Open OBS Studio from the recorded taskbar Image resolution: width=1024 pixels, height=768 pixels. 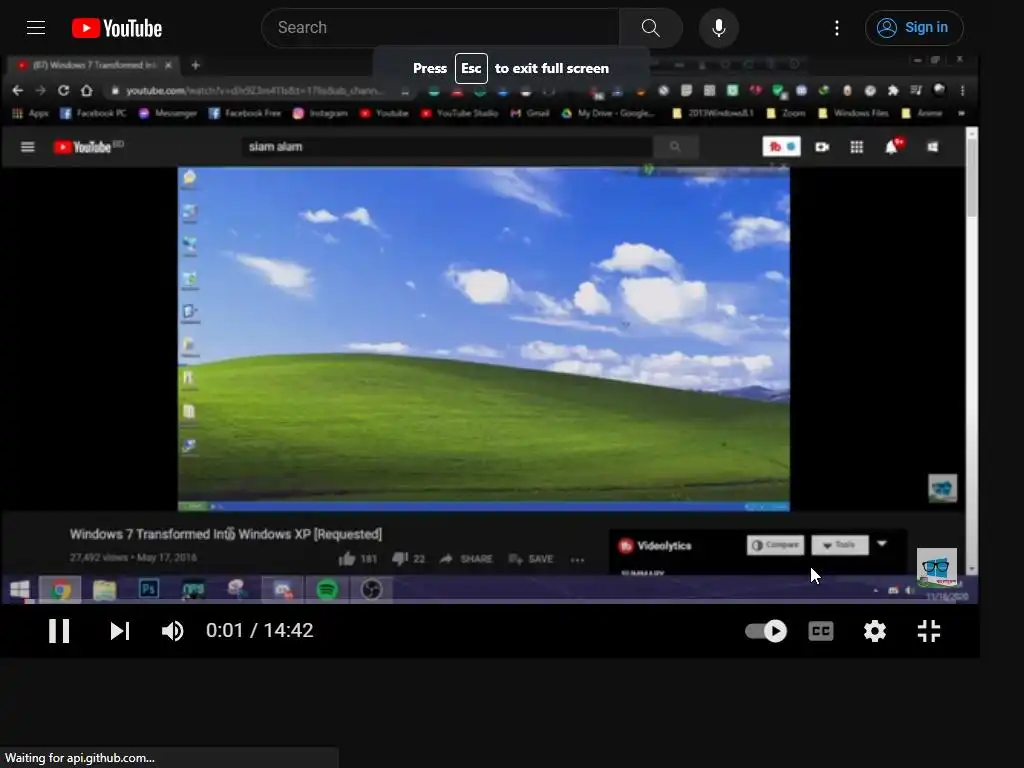tap(371, 590)
